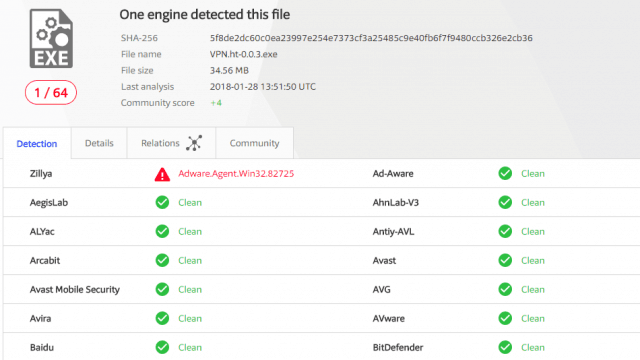Click the Clean result for Baidu

pyautogui.click(x=190, y=347)
